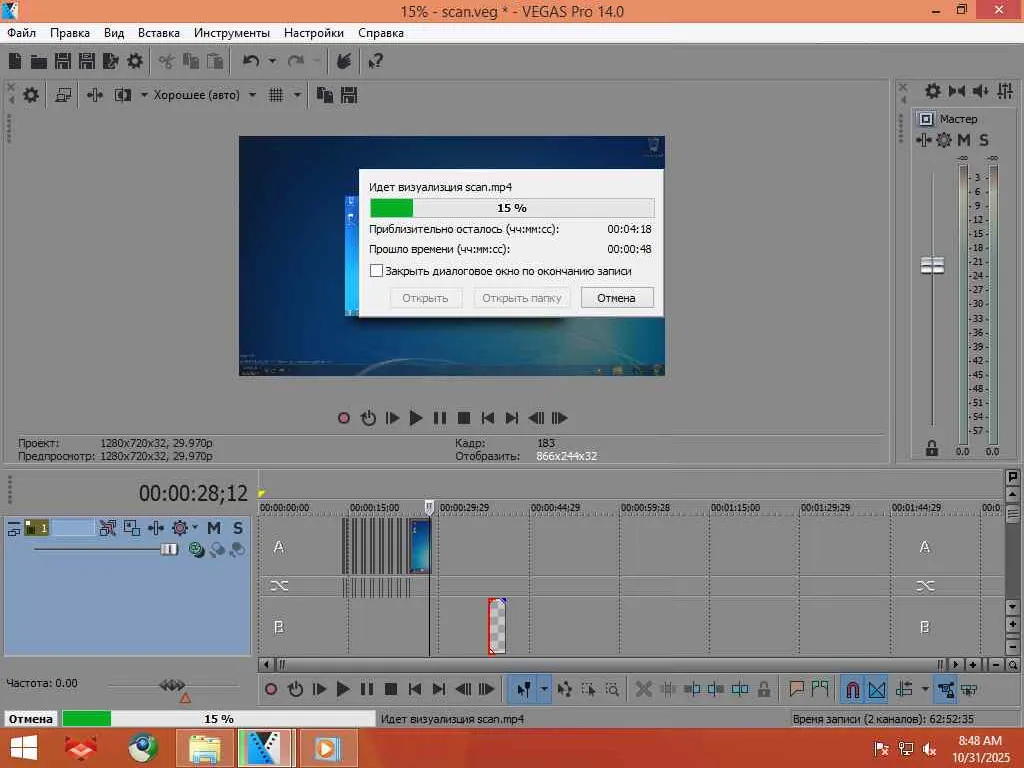
Task: Toggle Split Screen View icon
Action: click(x=123, y=95)
